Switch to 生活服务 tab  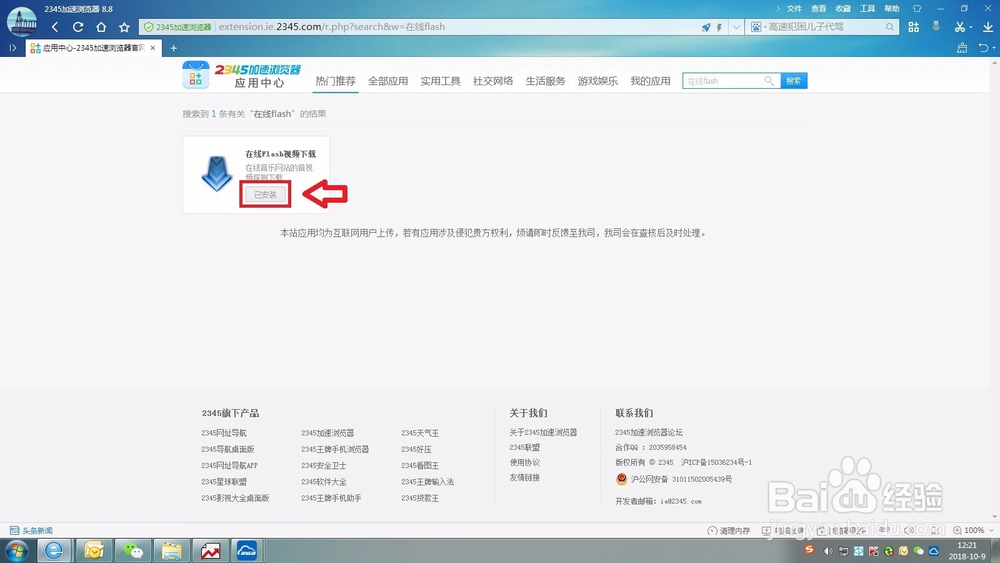pos(545,81)
